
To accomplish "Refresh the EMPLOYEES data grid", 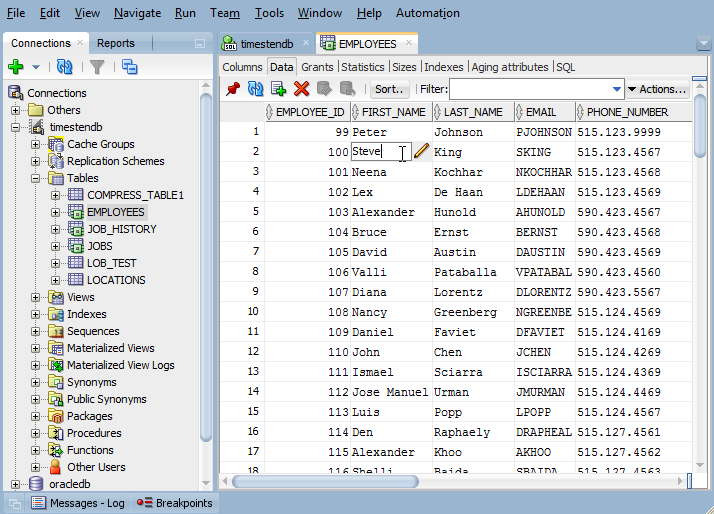I will (x=255, y=88).
